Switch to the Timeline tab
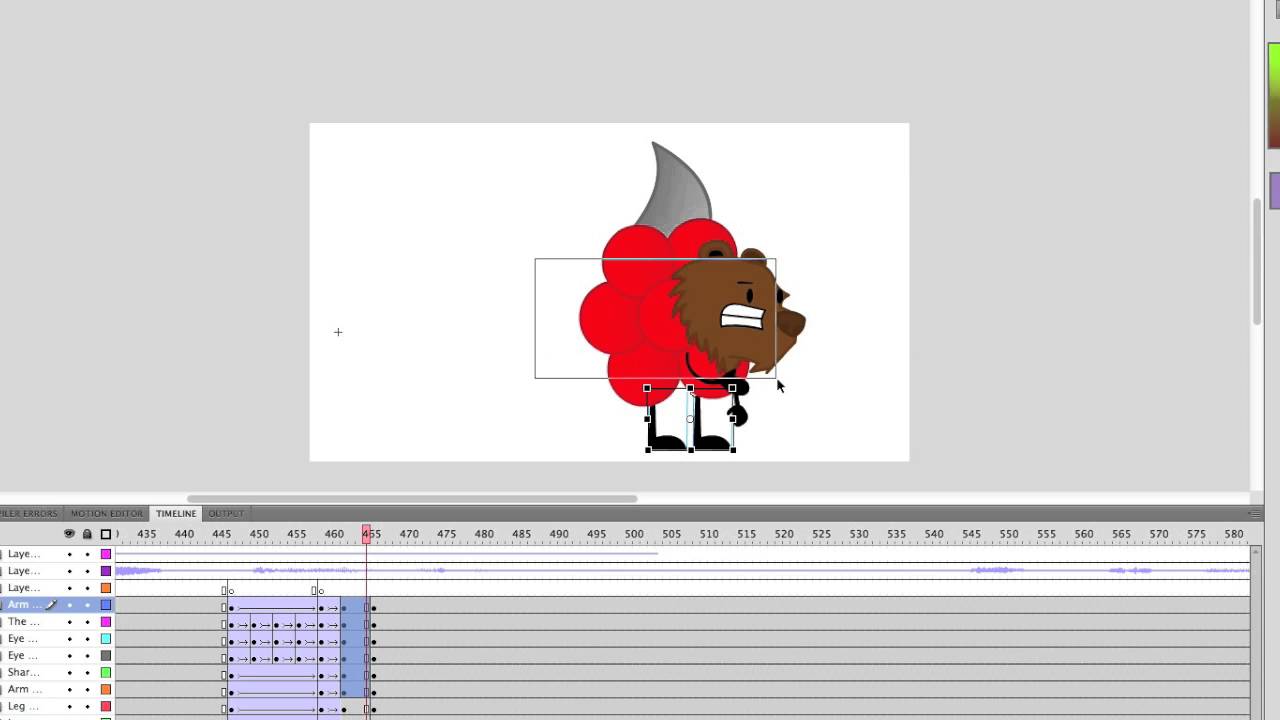The image size is (1280, 720). tap(176, 513)
